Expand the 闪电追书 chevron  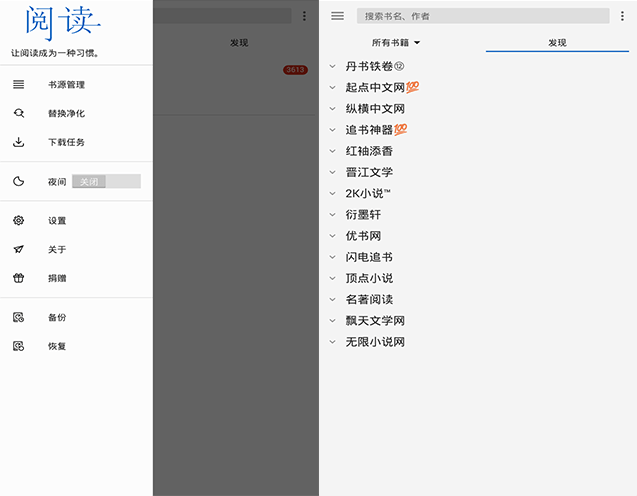(x=333, y=257)
